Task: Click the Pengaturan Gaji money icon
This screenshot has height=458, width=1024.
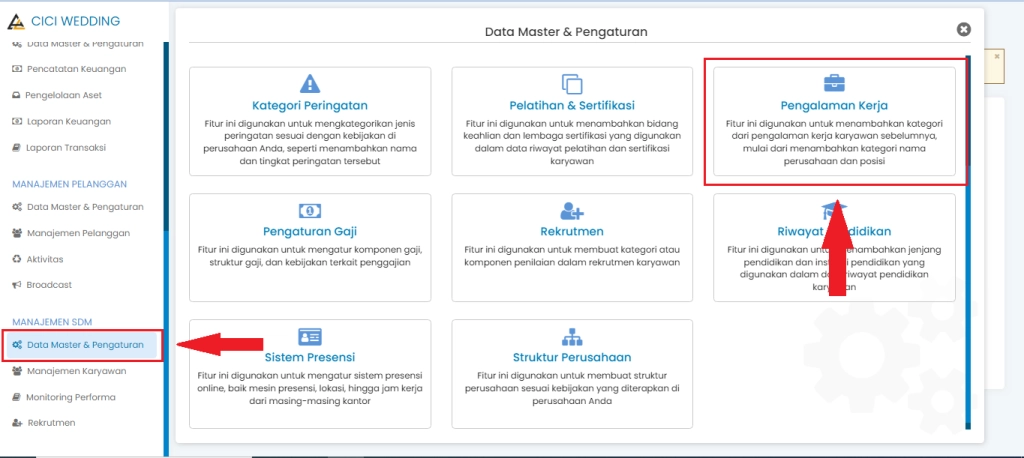Action: [310, 210]
